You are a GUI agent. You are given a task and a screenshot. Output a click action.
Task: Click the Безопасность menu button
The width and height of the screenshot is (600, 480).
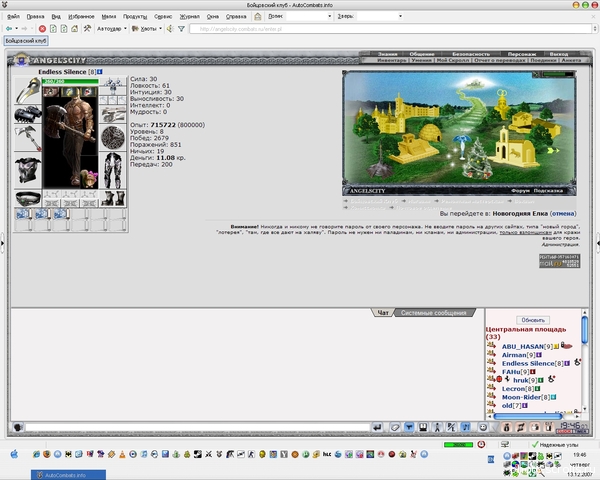click(x=471, y=54)
